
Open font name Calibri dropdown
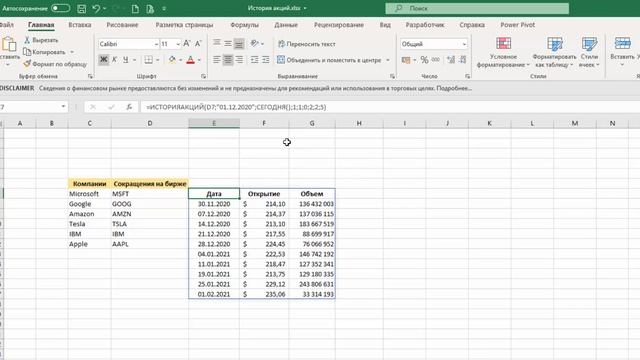tap(156, 44)
